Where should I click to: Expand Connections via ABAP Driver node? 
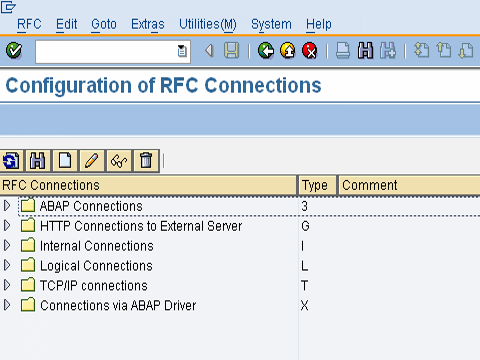7,305
